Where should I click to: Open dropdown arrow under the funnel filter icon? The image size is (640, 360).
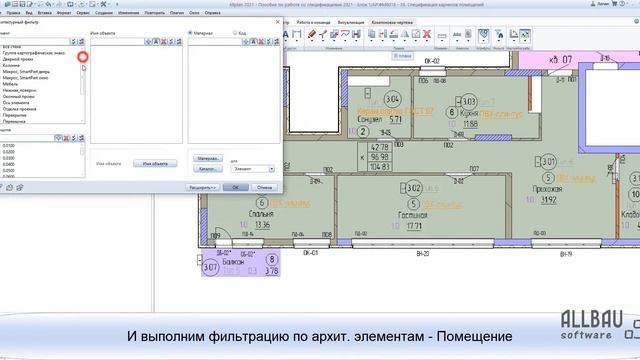click(x=499, y=42)
